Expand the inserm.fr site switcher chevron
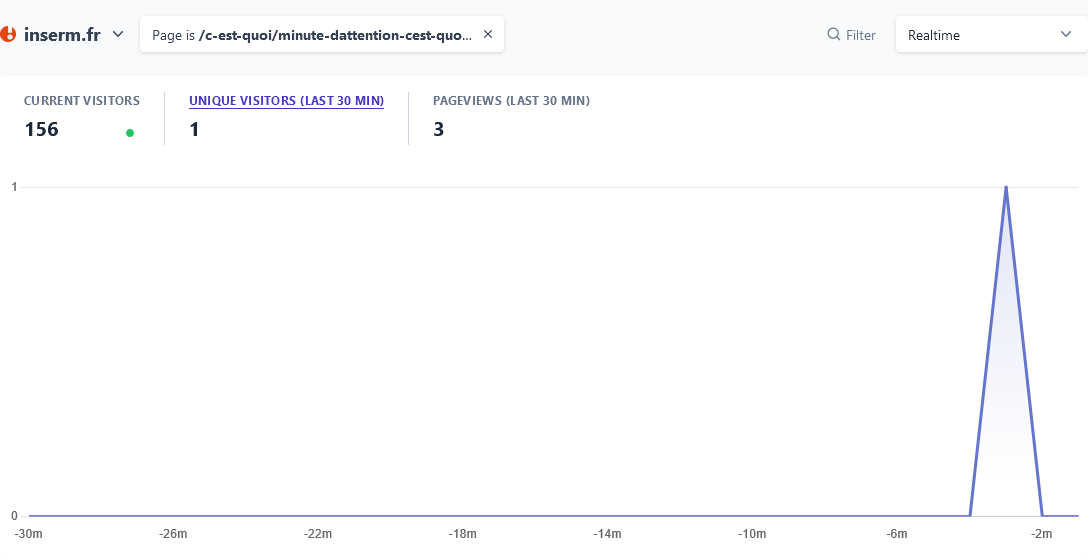The height and width of the screenshot is (559, 1088). tap(118, 34)
